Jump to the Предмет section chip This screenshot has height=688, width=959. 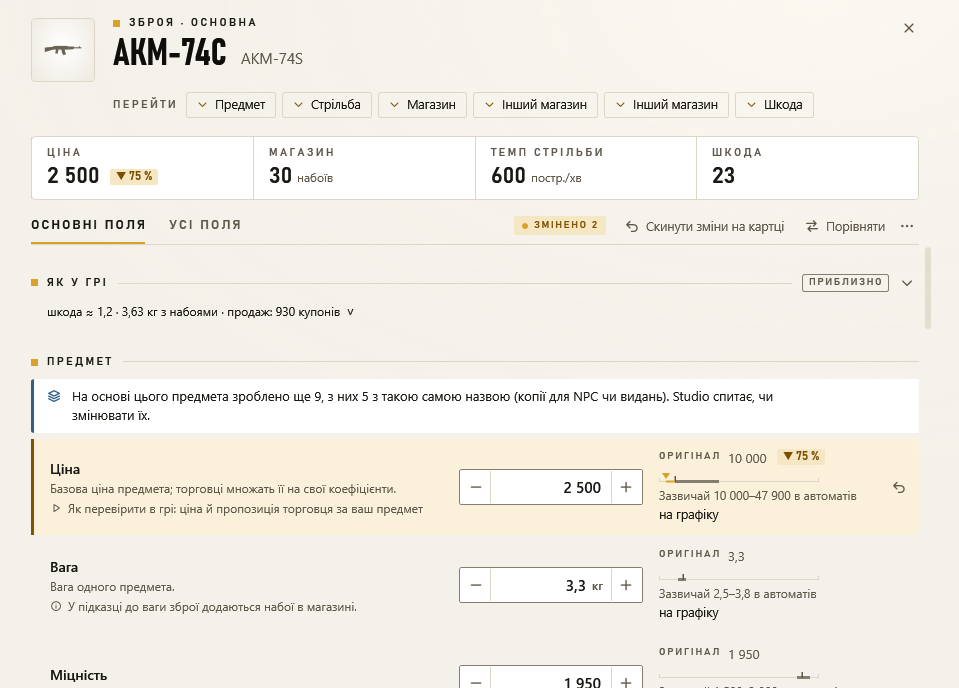click(x=231, y=105)
